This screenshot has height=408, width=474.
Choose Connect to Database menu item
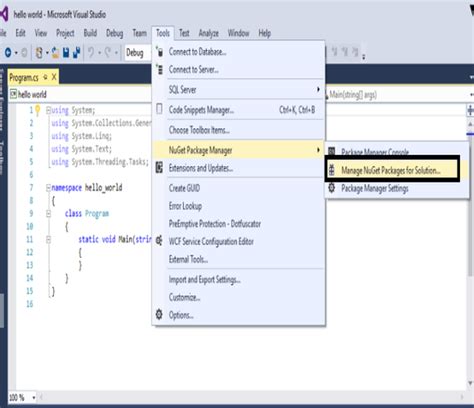(x=238, y=52)
